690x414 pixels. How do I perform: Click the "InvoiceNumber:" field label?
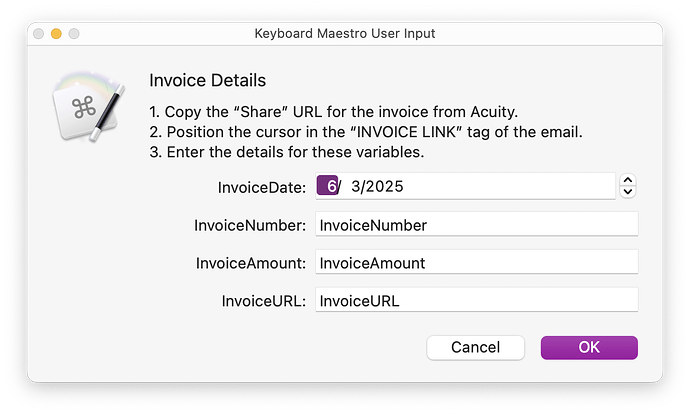click(250, 225)
